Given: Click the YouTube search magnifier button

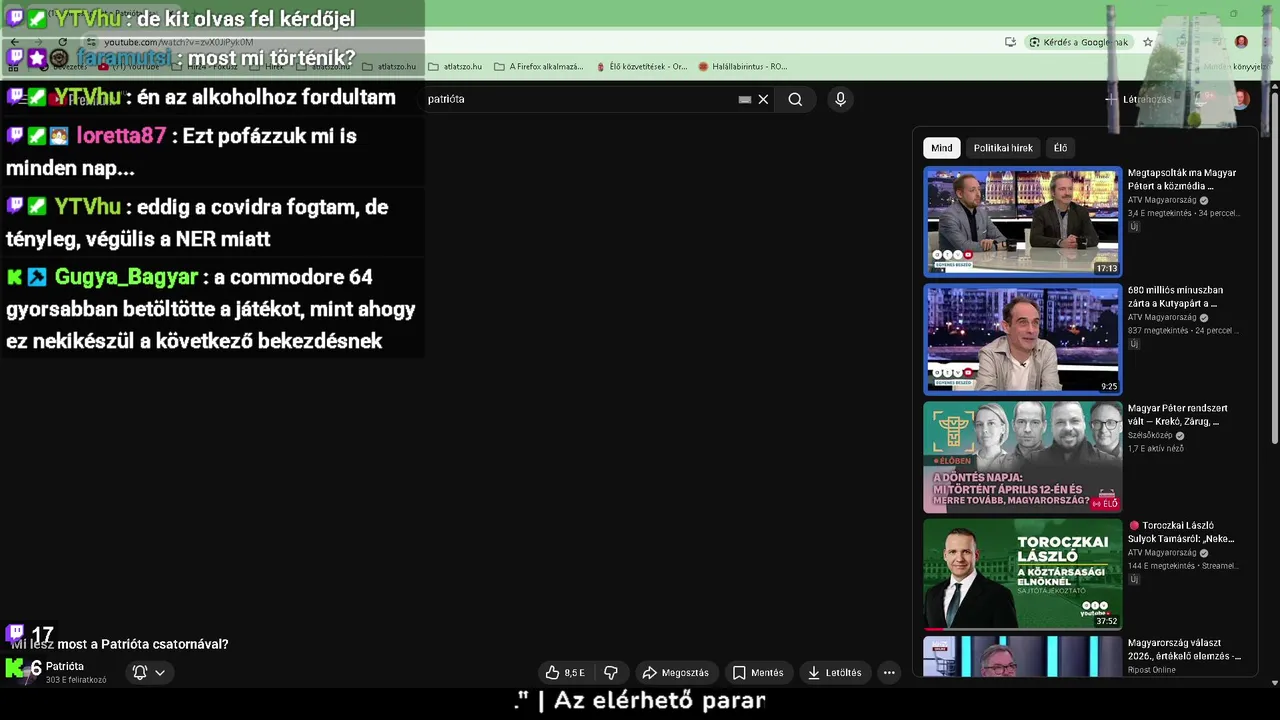Looking at the screenshot, I should 795,99.
